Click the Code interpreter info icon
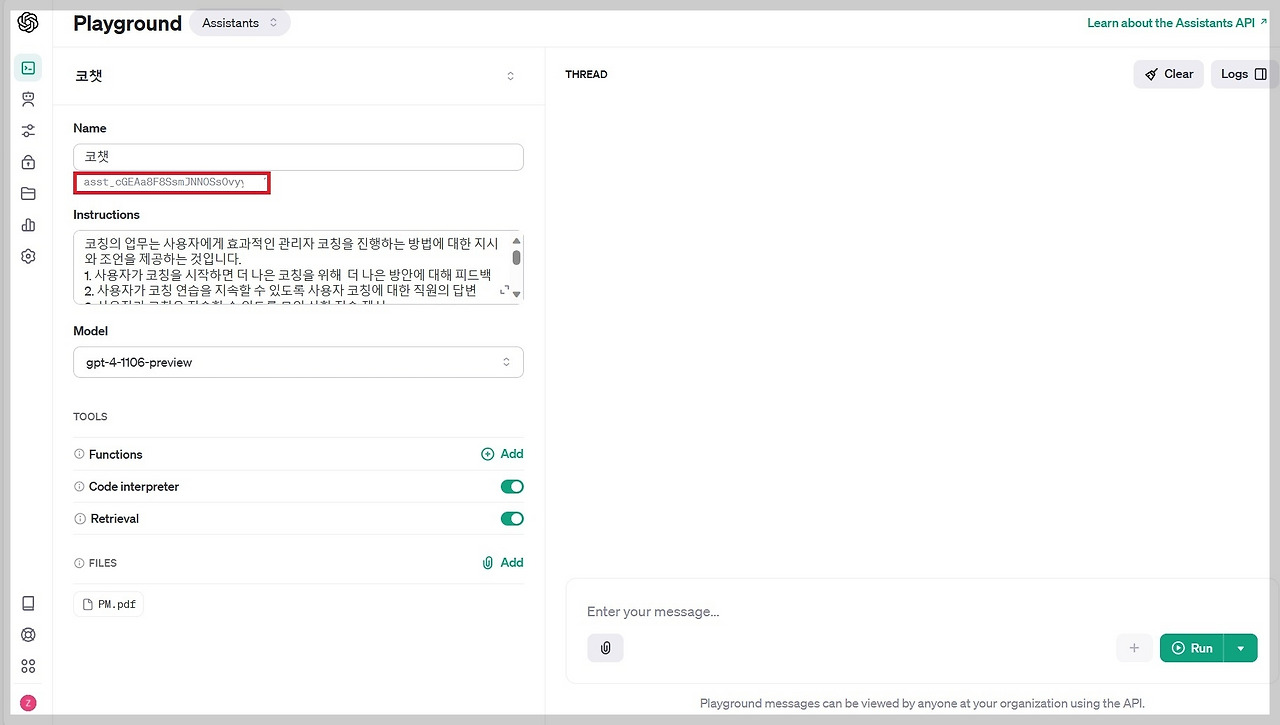 [x=79, y=487]
